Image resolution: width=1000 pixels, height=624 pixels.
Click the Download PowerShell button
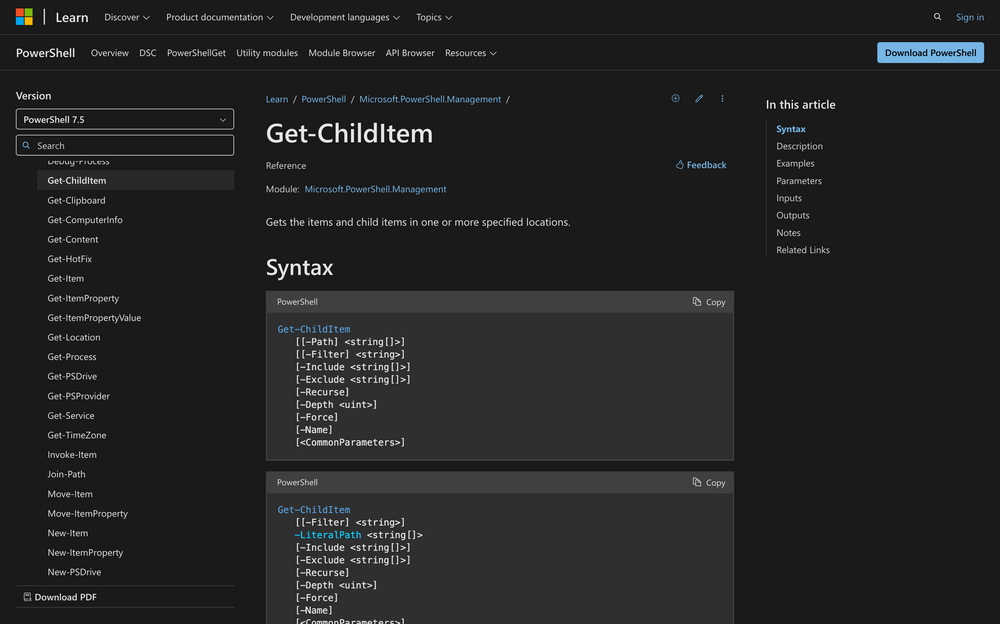(930, 52)
